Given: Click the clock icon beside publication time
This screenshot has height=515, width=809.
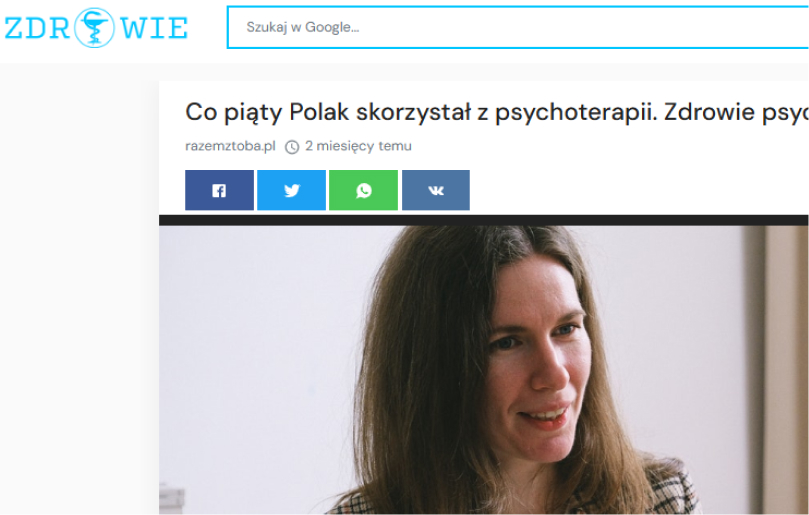Looking at the screenshot, I should tap(292, 147).
